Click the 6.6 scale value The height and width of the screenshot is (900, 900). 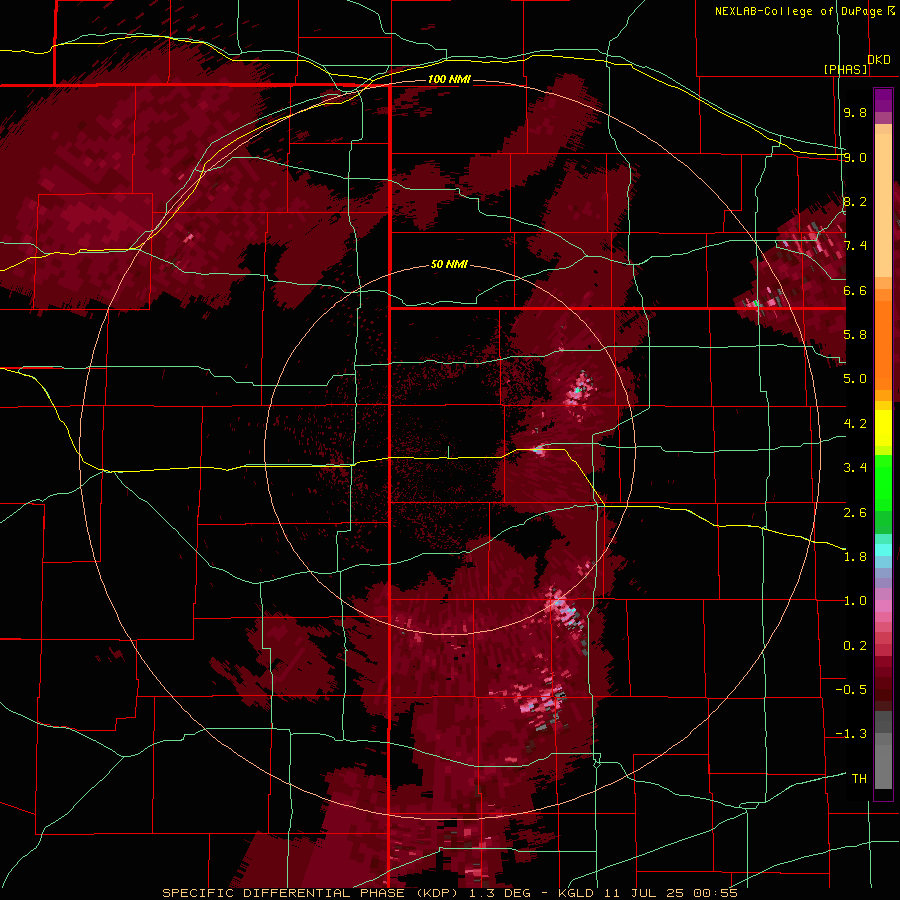[x=855, y=290]
